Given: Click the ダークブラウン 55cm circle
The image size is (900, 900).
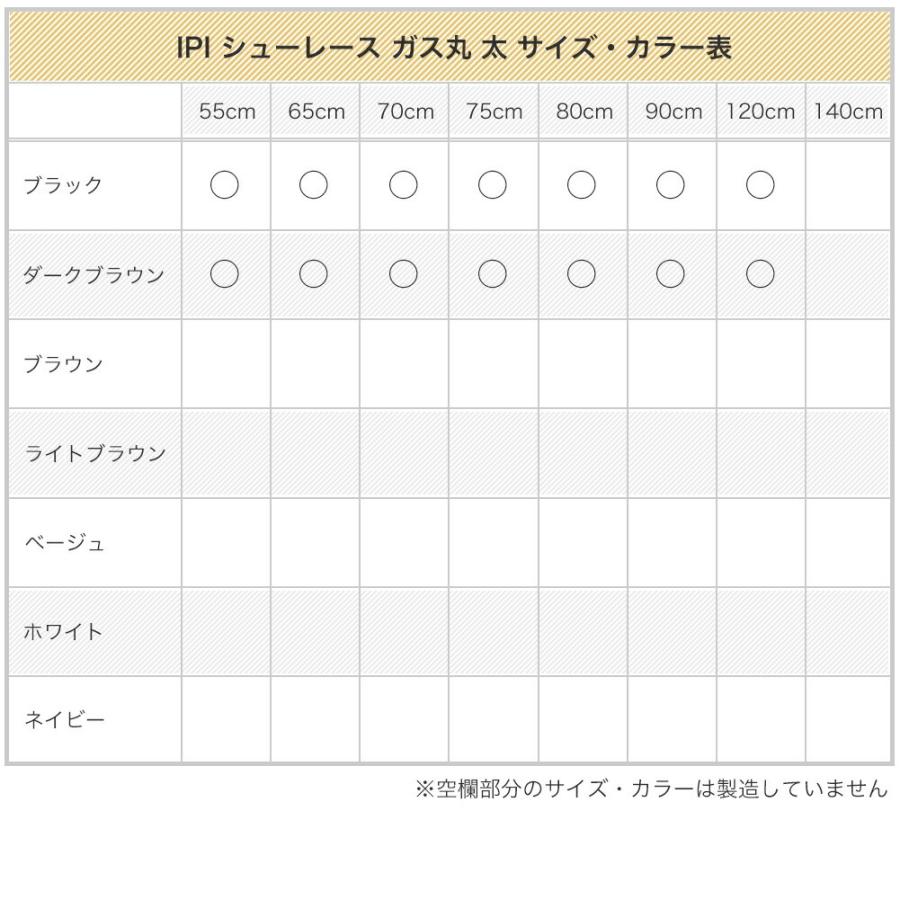Looking at the screenshot, I should pos(225,274).
